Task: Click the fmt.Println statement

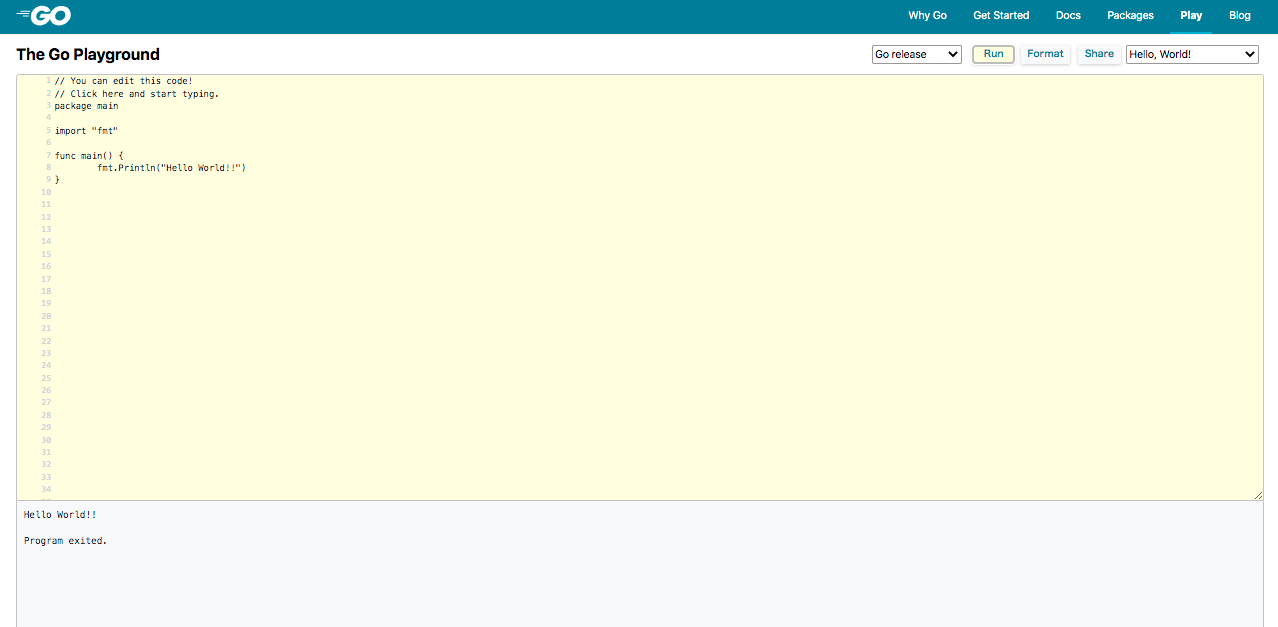Action: point(170,167)
